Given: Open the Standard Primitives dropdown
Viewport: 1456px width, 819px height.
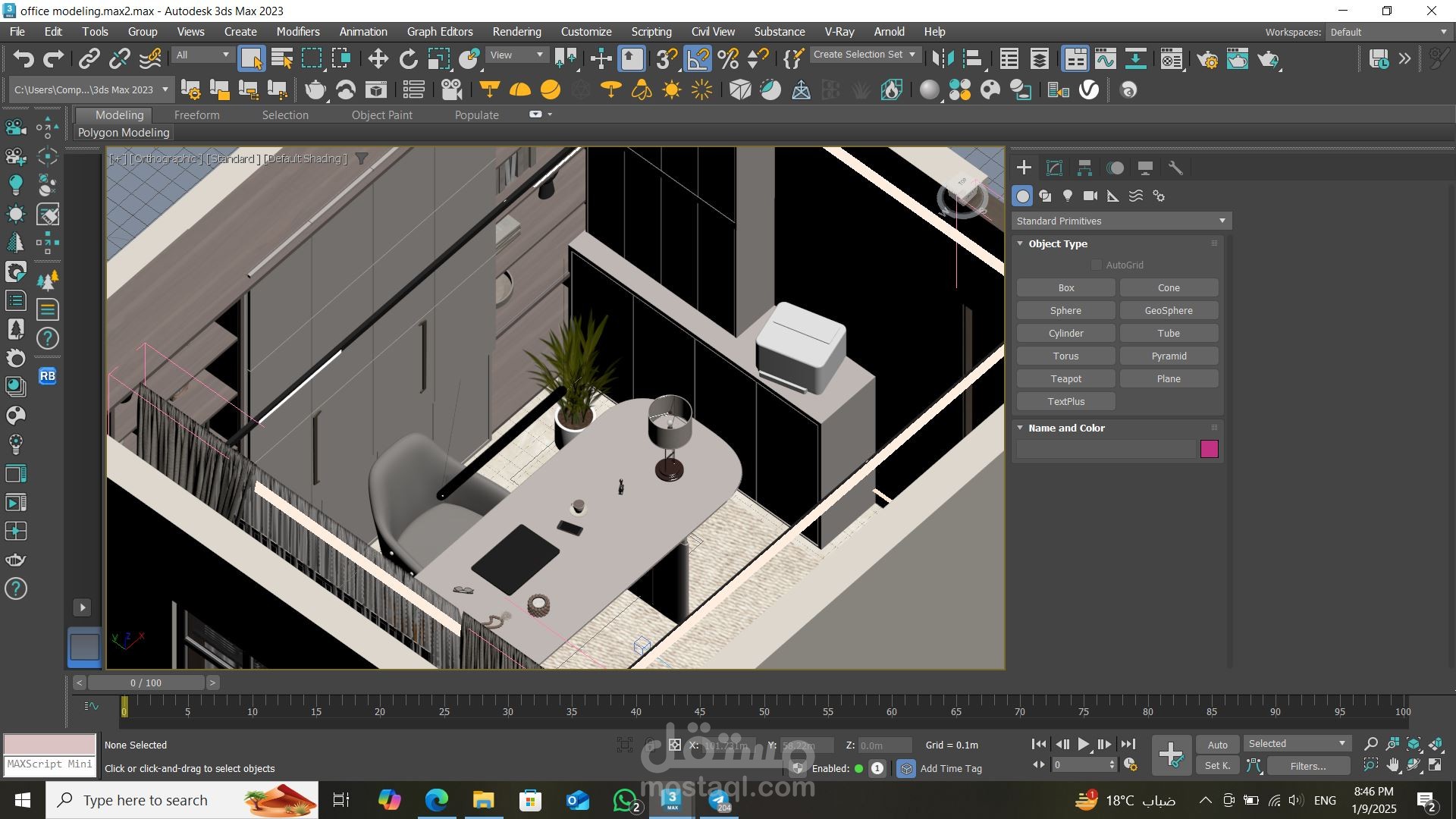Looking at the screenshot, I should (1121, 221).
